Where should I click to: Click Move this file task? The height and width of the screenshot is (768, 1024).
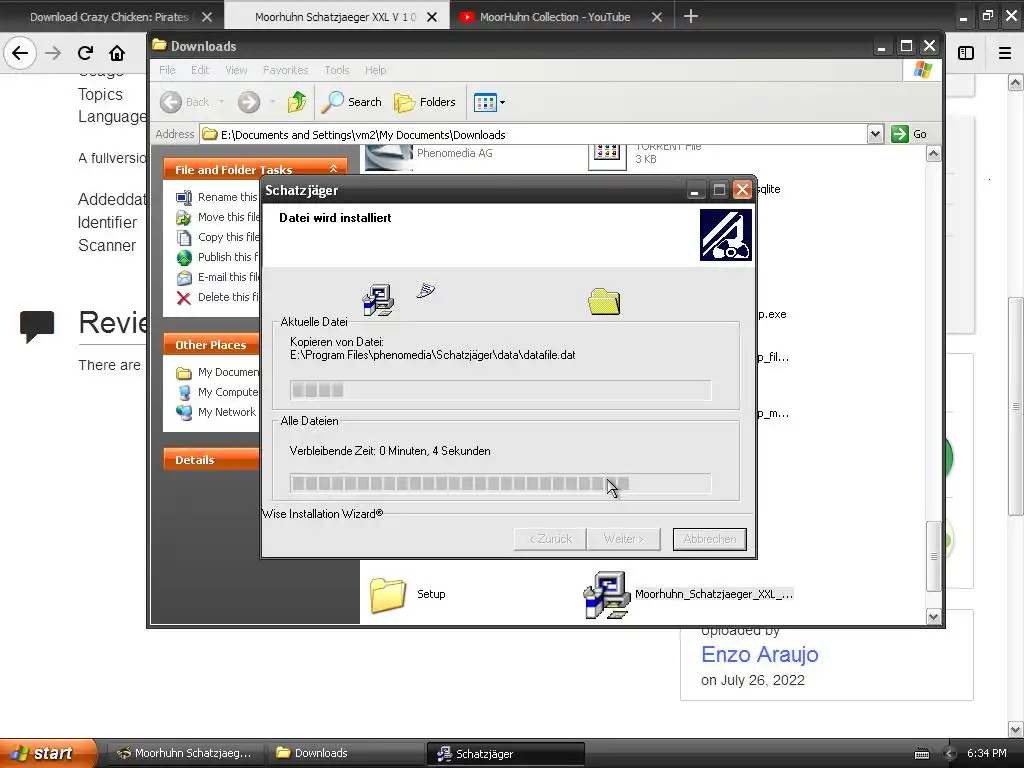(217, 217)
